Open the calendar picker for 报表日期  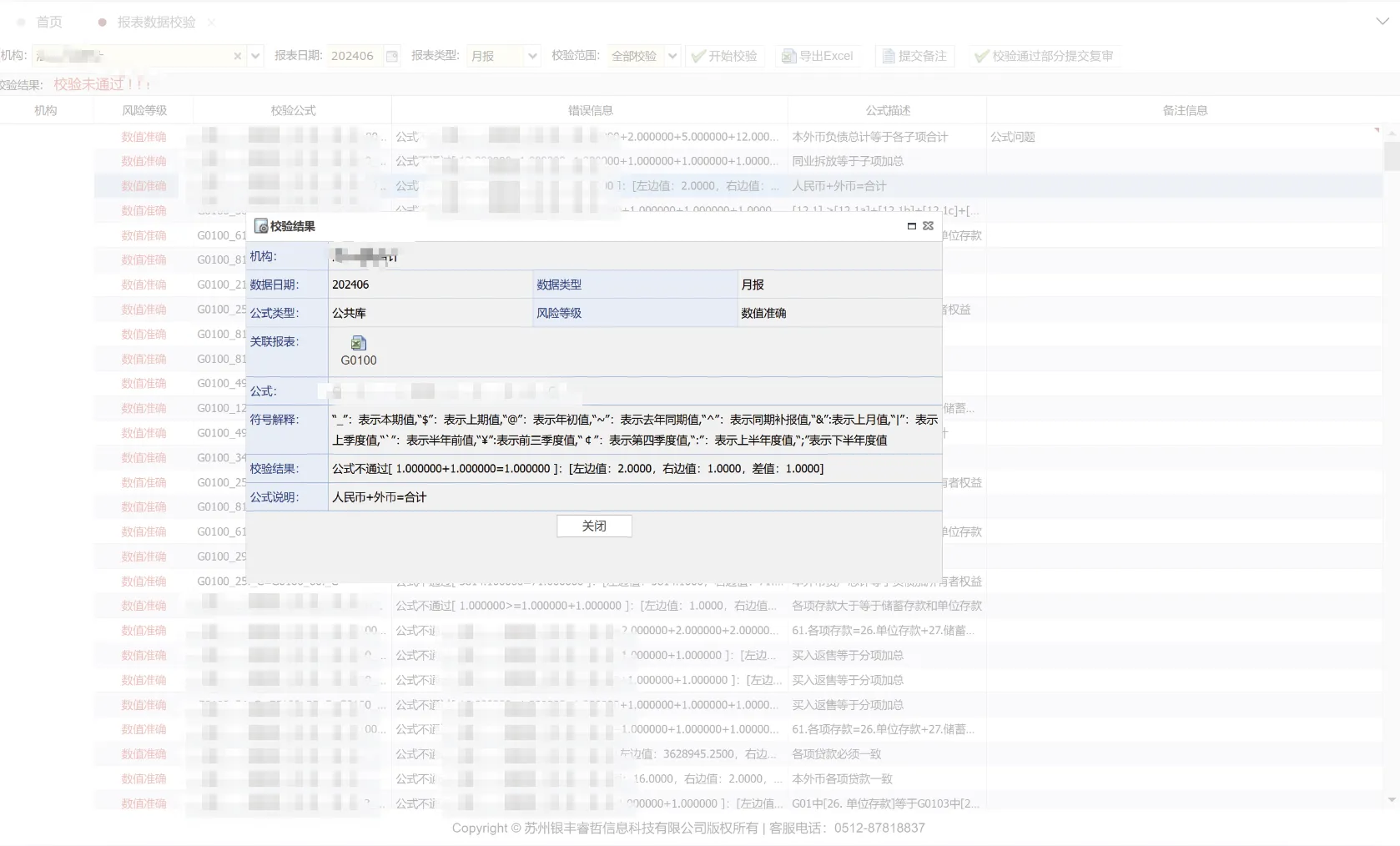[391, 56]
